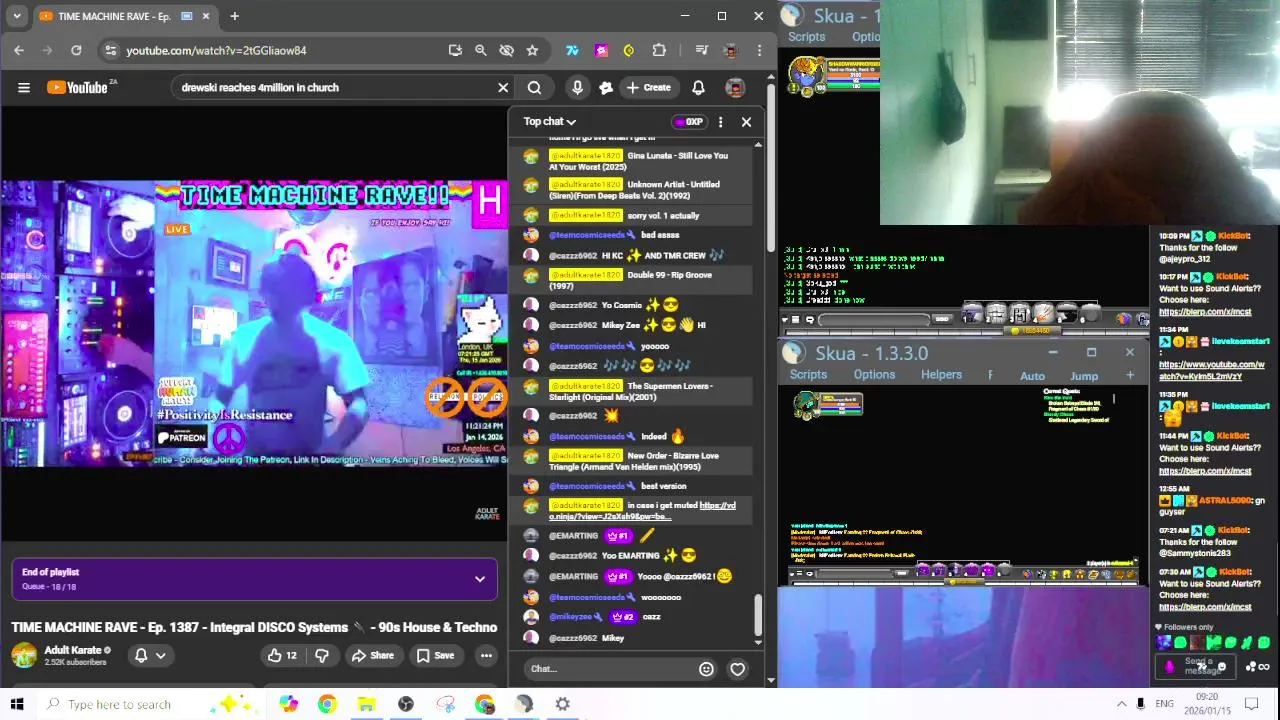Image resolution: width=1280 pixels, height=720 pixels.
Task: Click the Create button on YouTube
Action: click(x=648, y=88)
